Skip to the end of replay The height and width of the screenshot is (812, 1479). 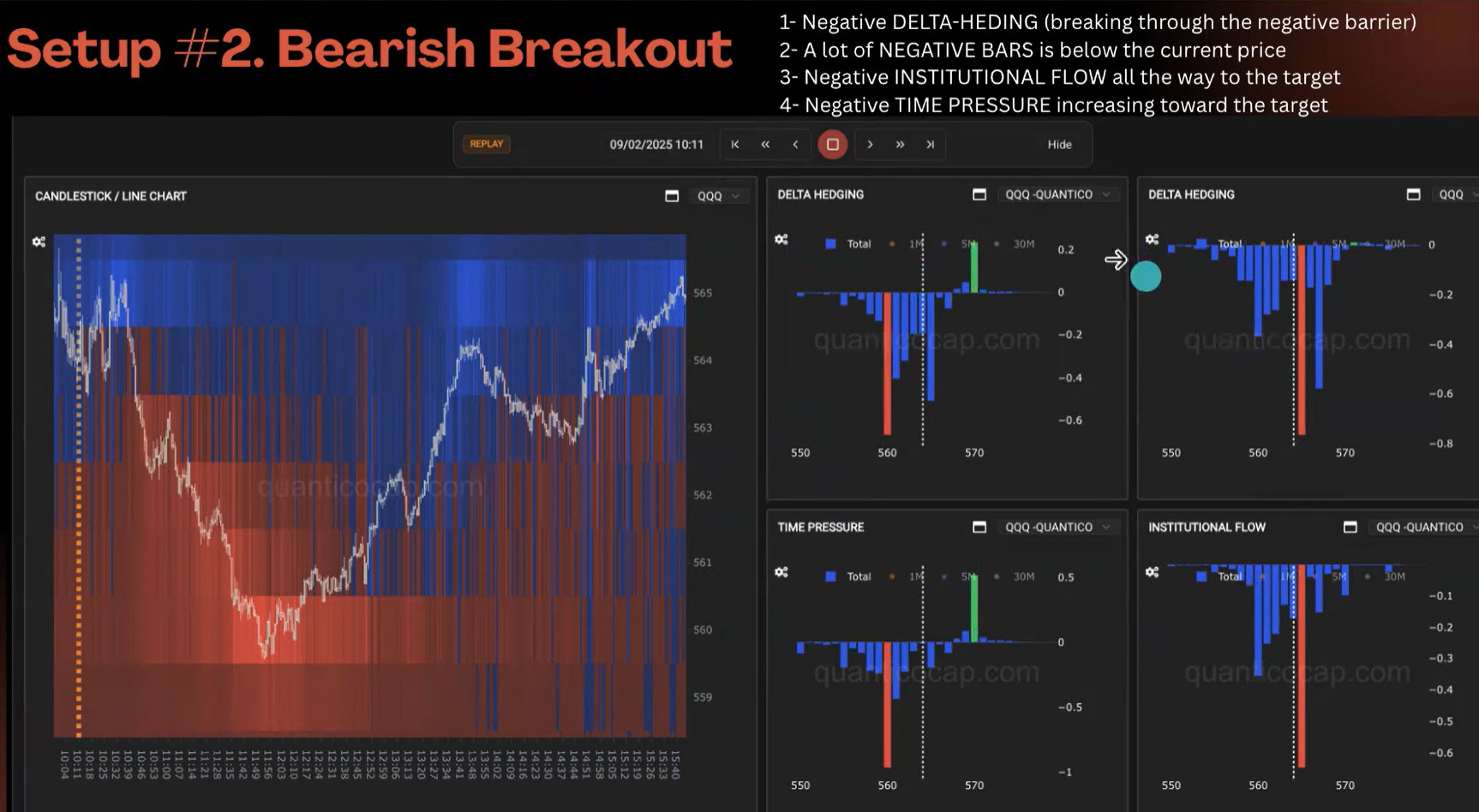pyautogui.click(x=930, y=145)
